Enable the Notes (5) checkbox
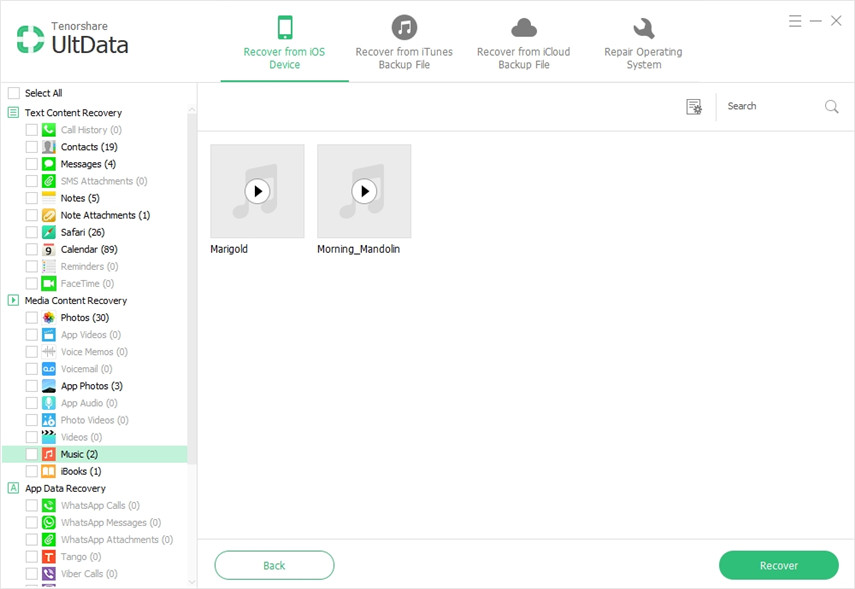The height and width of the screenshot is (589, 855). click(32, 198)
